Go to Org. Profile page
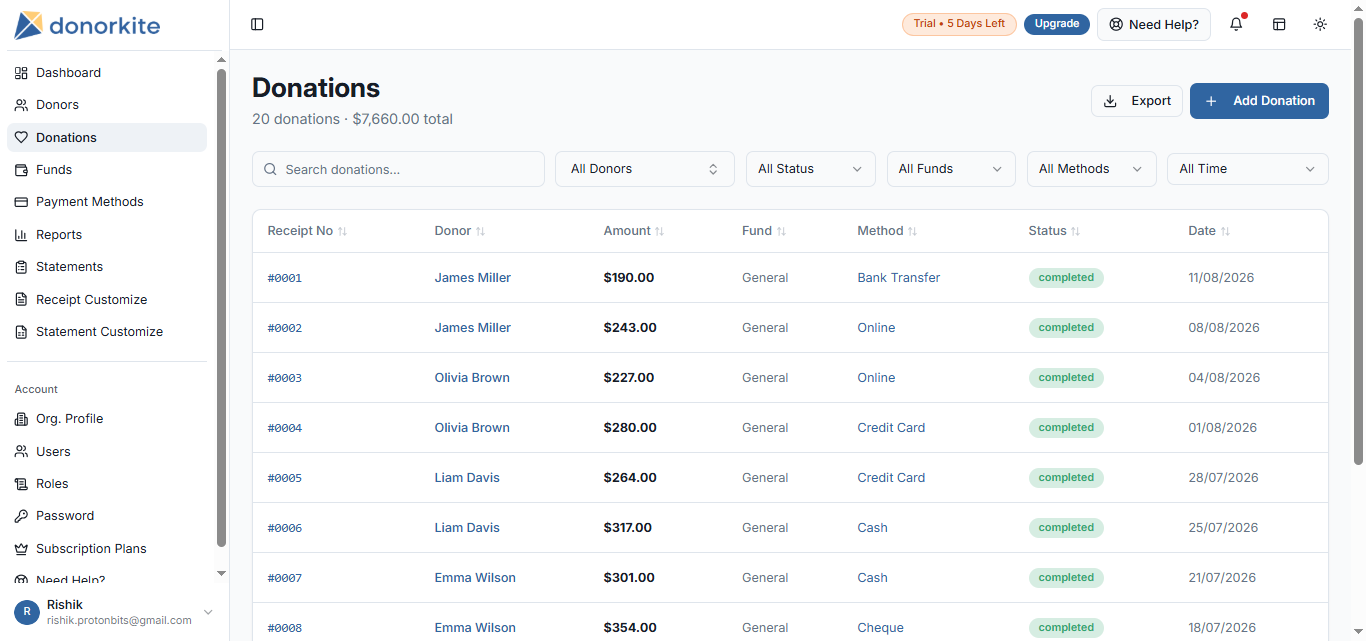 (107, 419)
